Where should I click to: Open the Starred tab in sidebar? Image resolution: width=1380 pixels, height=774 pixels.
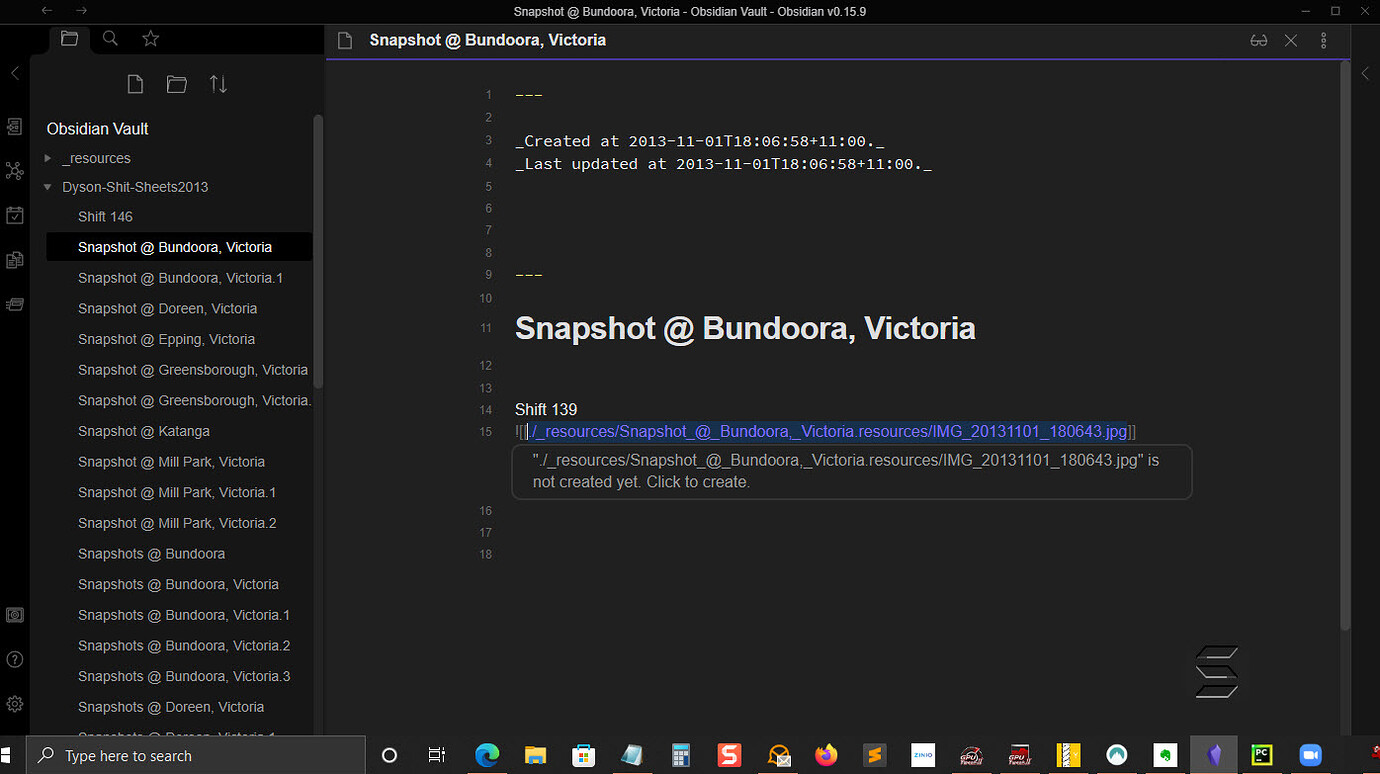151,39
